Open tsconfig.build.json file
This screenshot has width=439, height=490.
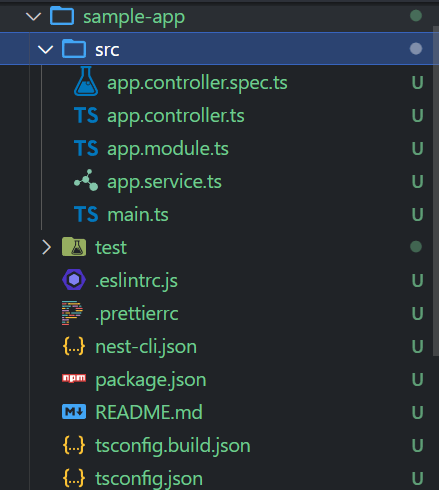click(173, 446)
